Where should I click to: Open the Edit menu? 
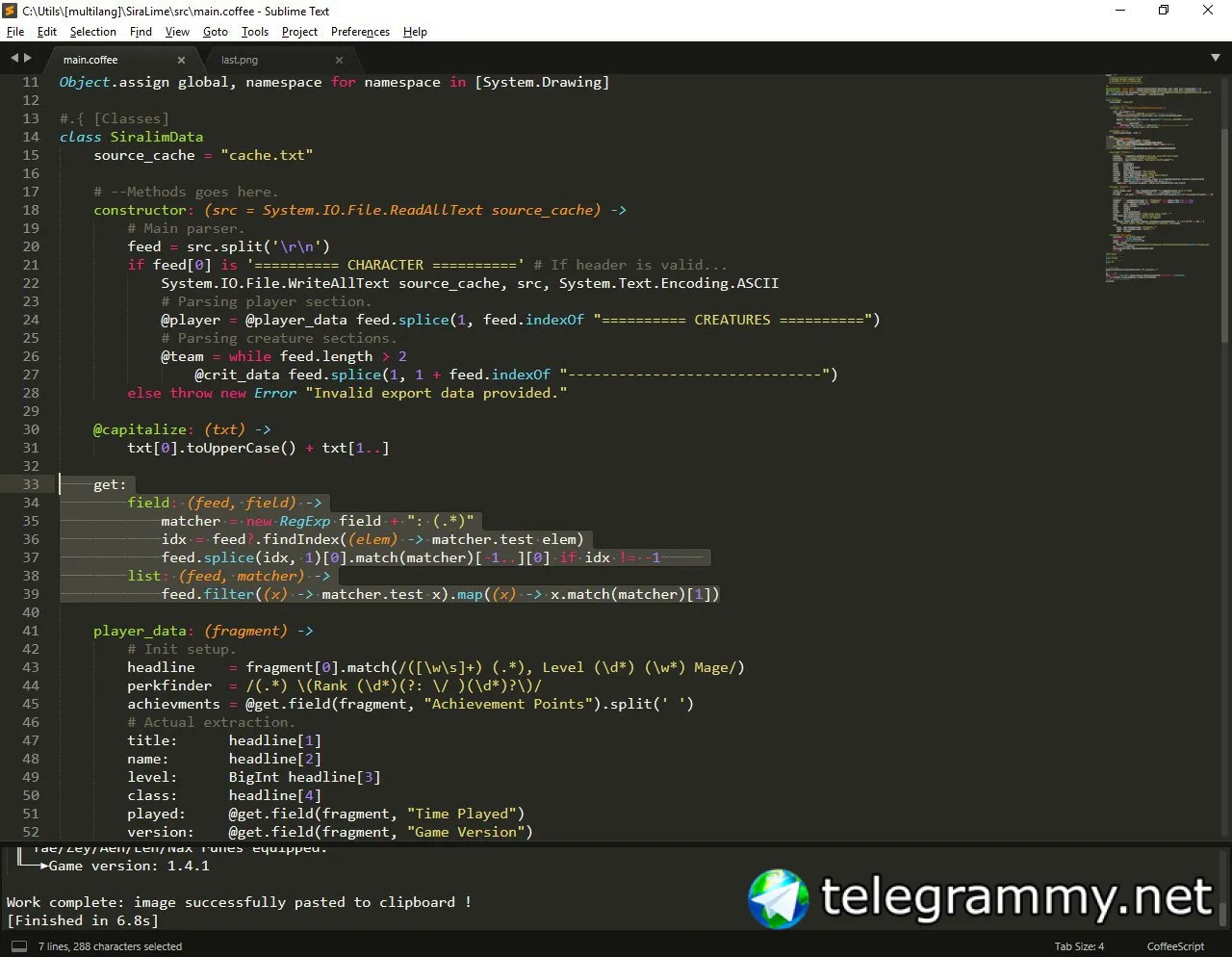(x=47, y=32)
